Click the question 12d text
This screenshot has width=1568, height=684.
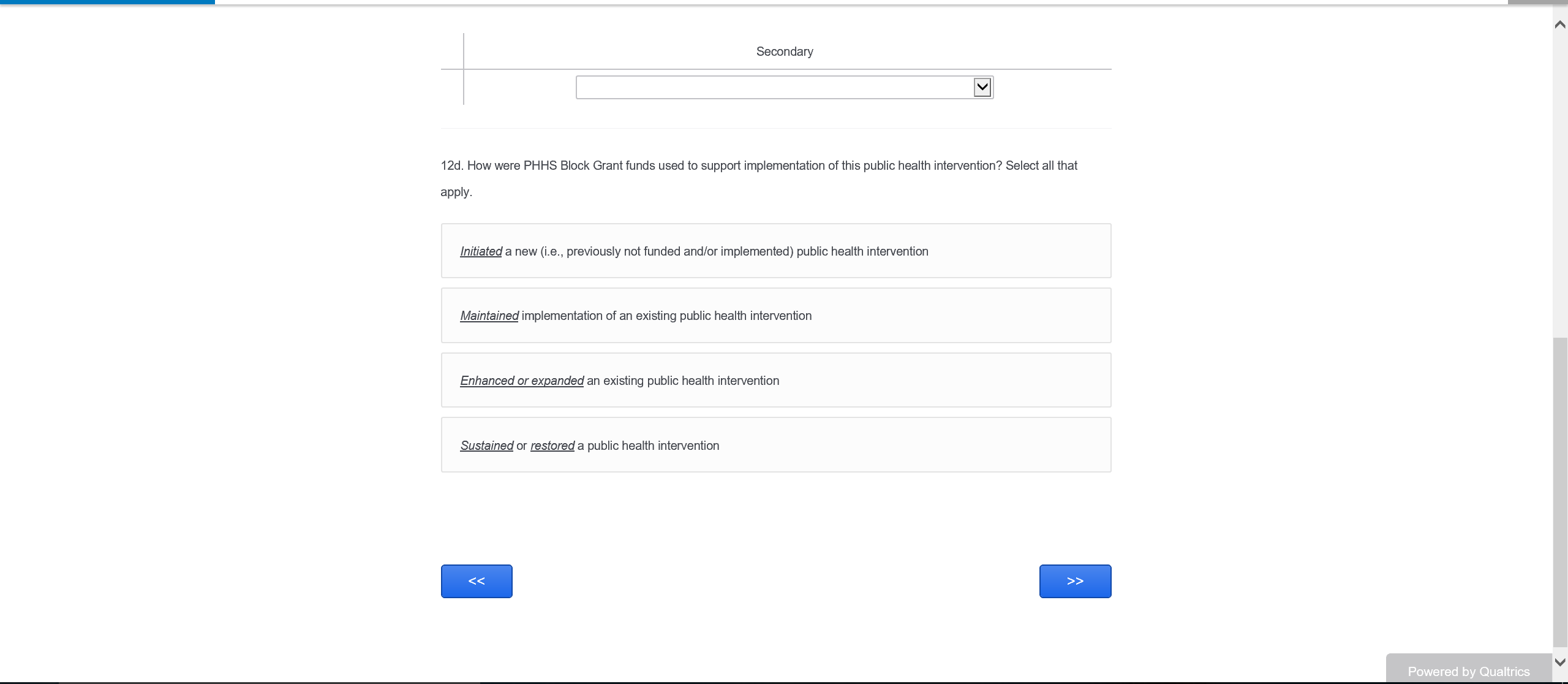(x=758, y=166)
